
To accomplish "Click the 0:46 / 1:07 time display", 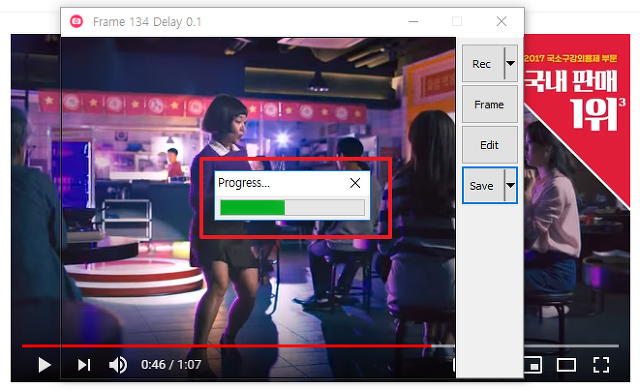I will pyautogui.click(x=171, y=364).
